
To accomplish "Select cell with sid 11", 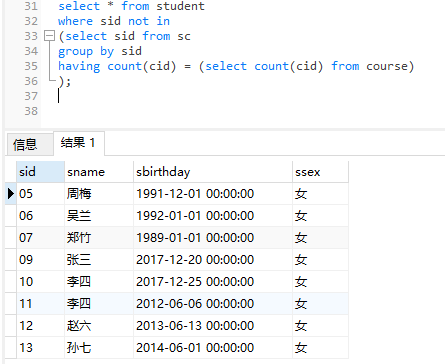I will point(40,304).
